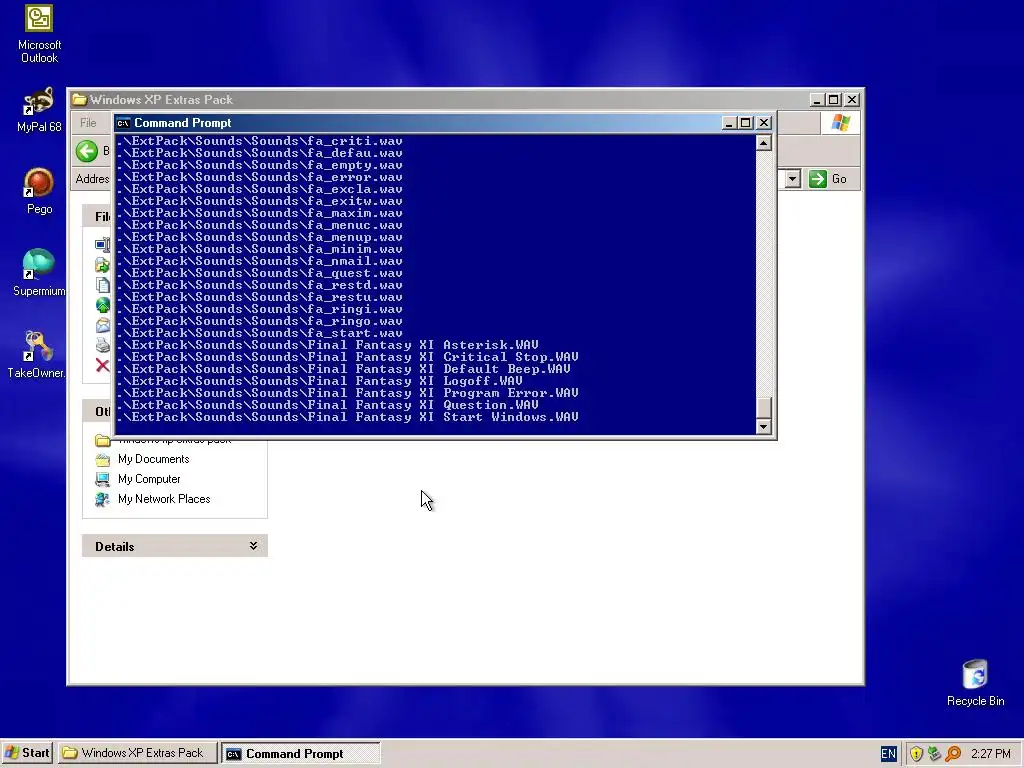Click the line ending in fa_start.wav

pyautogui.click(x=260, y=333)
